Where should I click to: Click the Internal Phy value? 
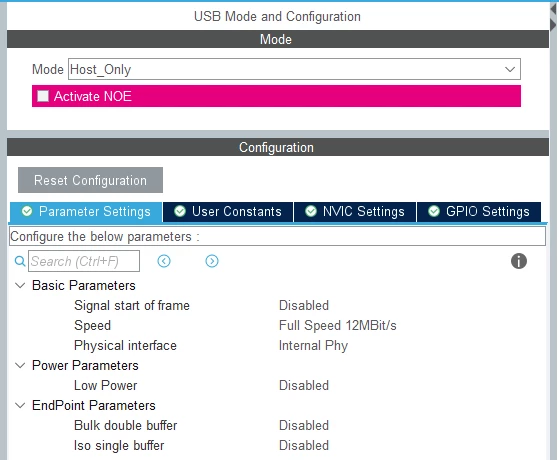pos(313,346)
